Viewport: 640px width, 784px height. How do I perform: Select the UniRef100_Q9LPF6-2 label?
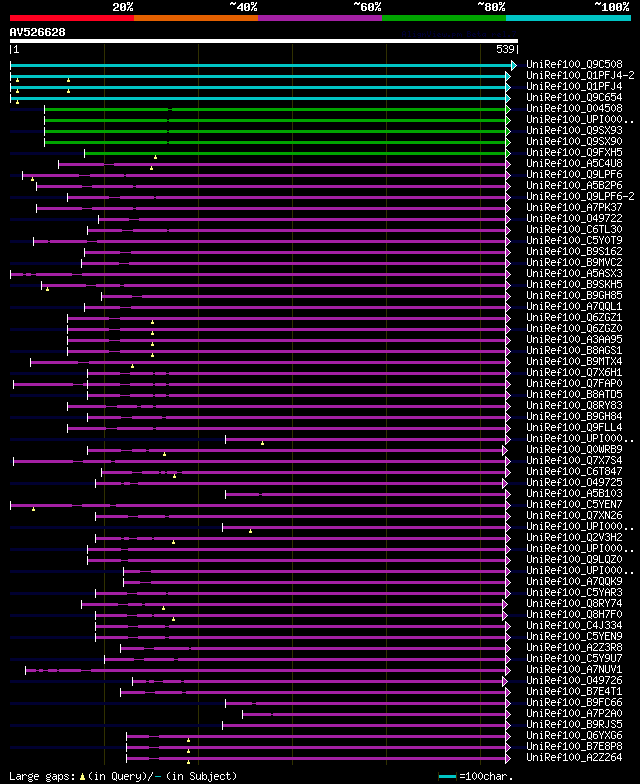[x=580, y=196]
